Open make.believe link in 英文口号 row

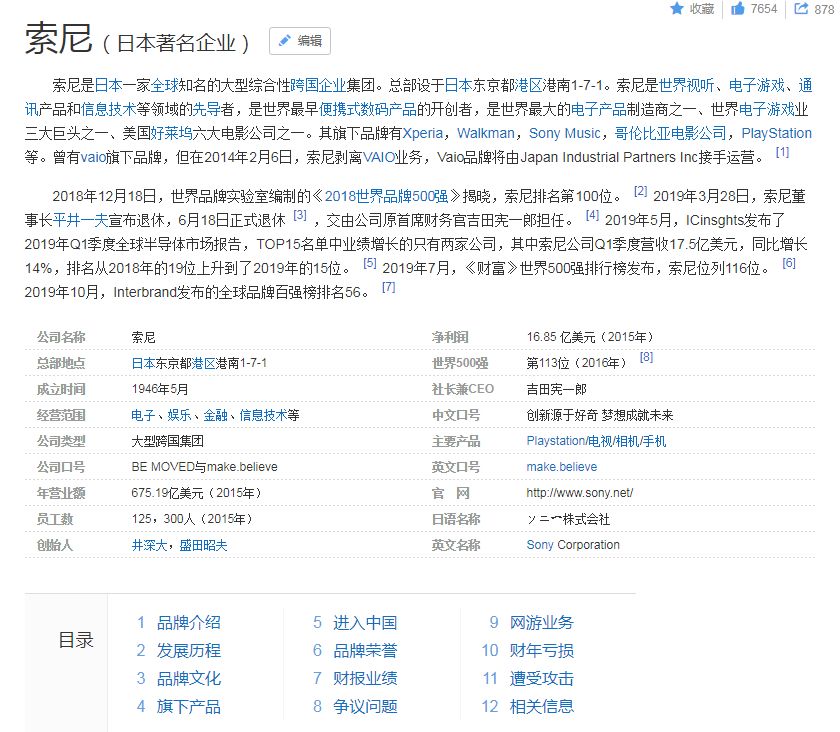click(561, 467)
